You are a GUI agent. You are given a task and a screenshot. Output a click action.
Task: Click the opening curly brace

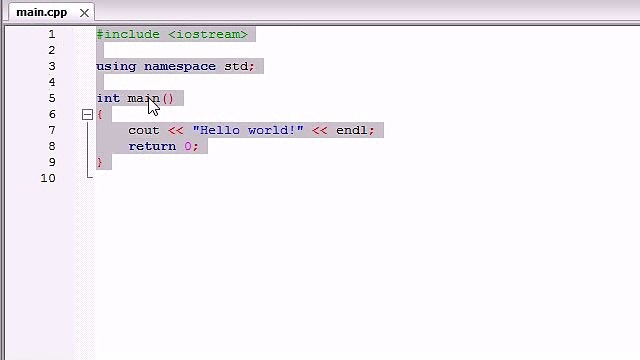tap(100, 115)
